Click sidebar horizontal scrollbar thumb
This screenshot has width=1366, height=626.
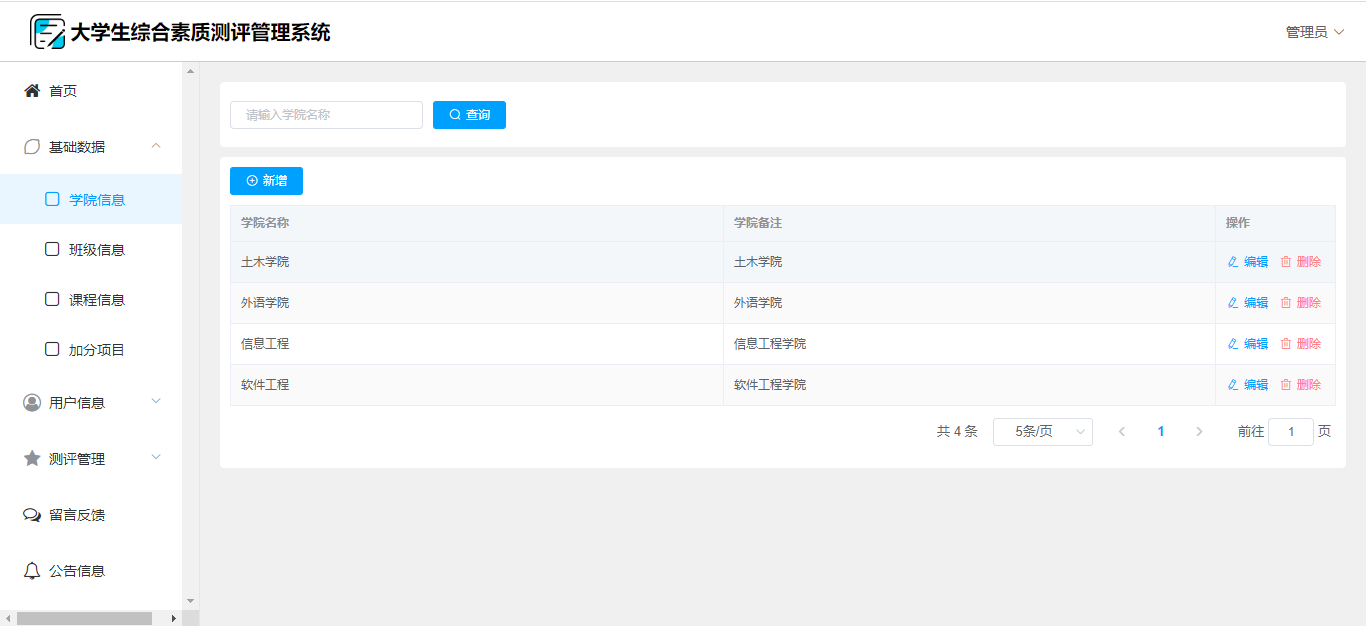coord(84,618)
